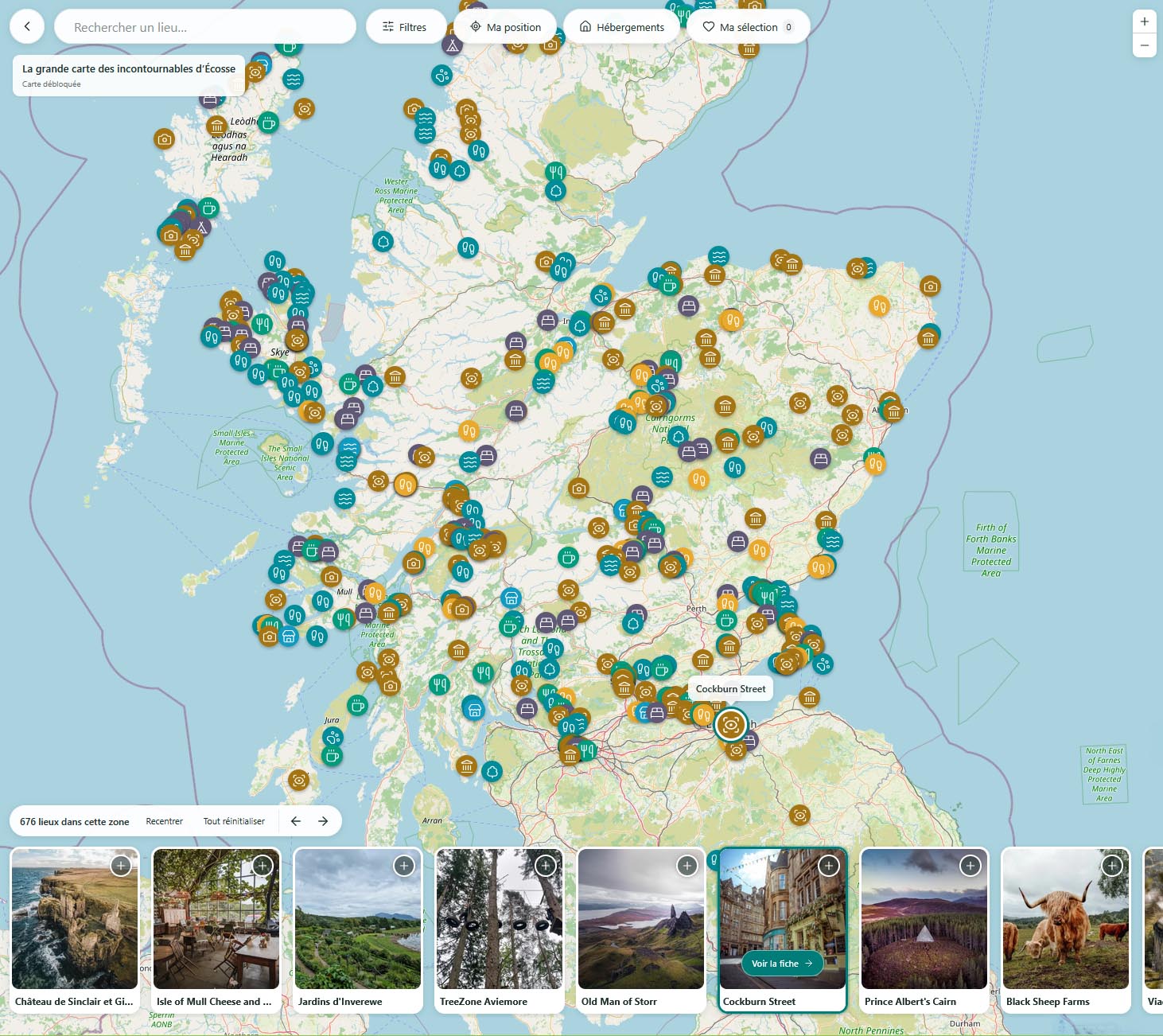Show Hébergements on the map
The height and width of the screenshot is (1036, 1163).
point(622,27)
